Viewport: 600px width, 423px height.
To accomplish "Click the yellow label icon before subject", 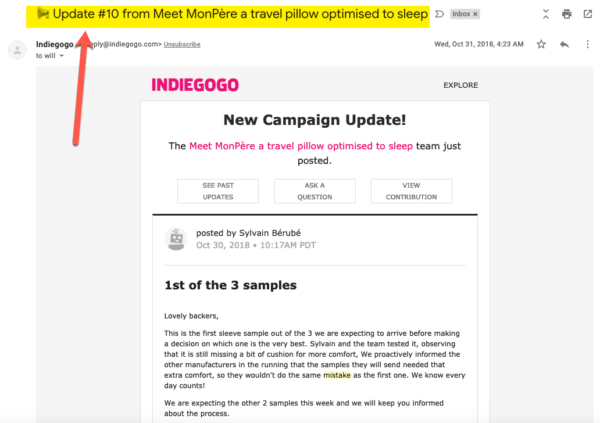I will tap(42, 14).
